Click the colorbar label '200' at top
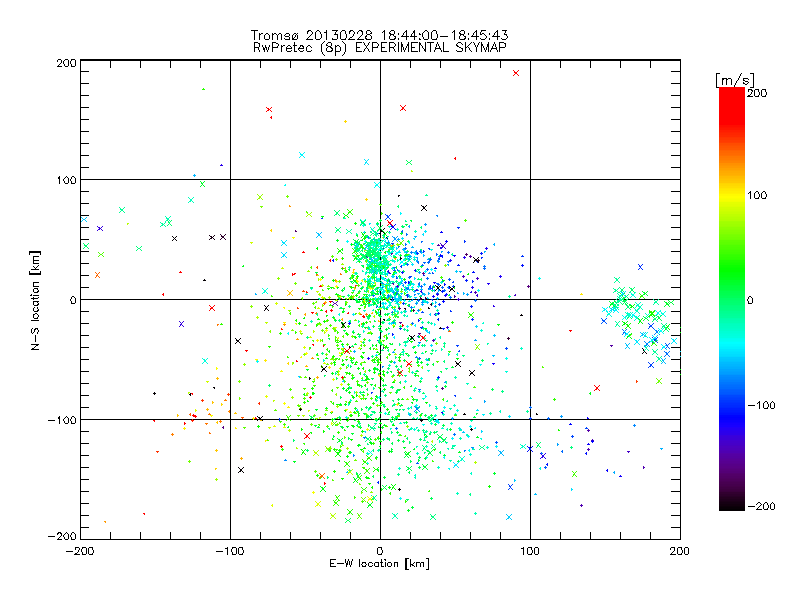 click(757, 93)
